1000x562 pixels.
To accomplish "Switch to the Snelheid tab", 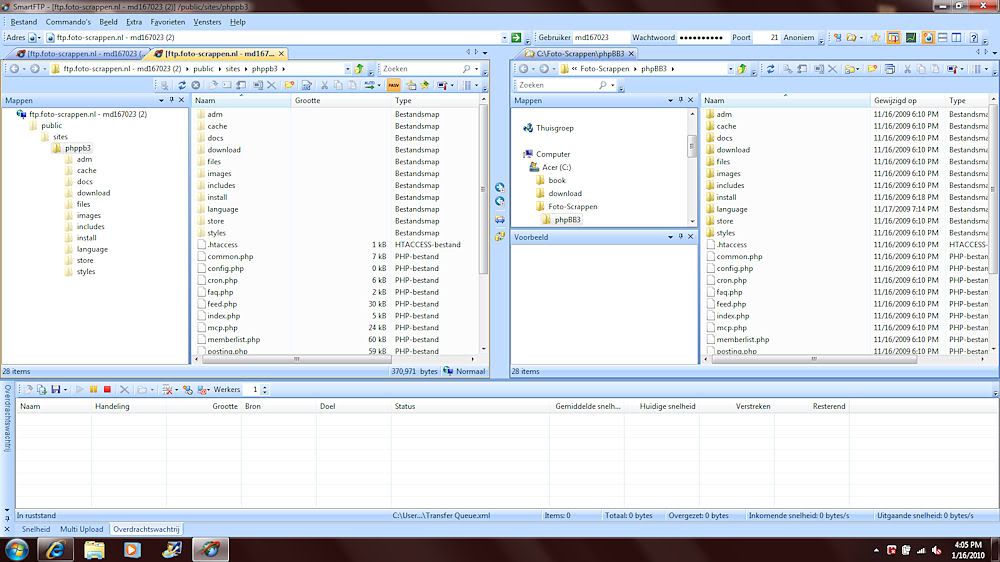I will pyautogui.click(x=36, y=529).
